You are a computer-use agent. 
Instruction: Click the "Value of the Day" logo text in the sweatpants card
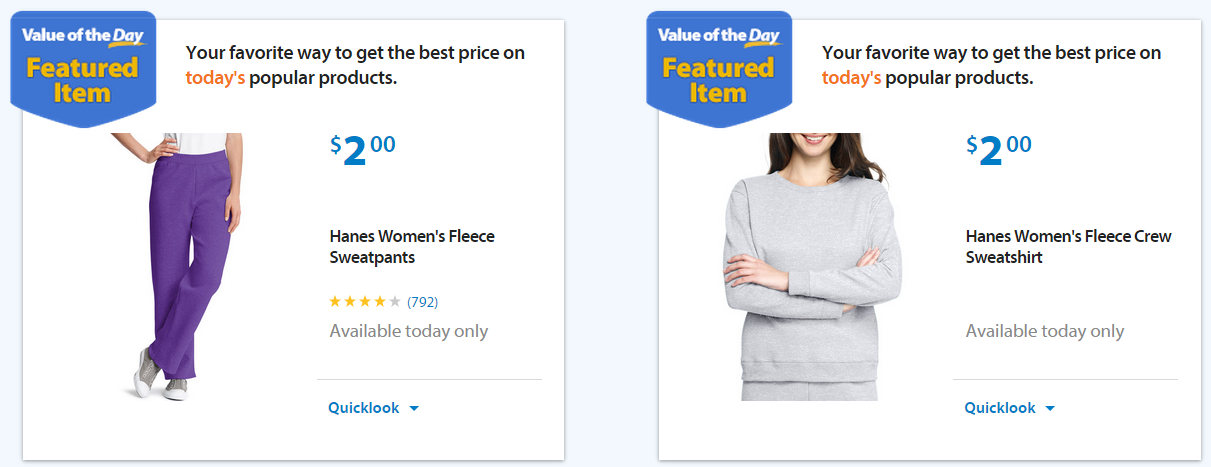(x=83, y=36)
